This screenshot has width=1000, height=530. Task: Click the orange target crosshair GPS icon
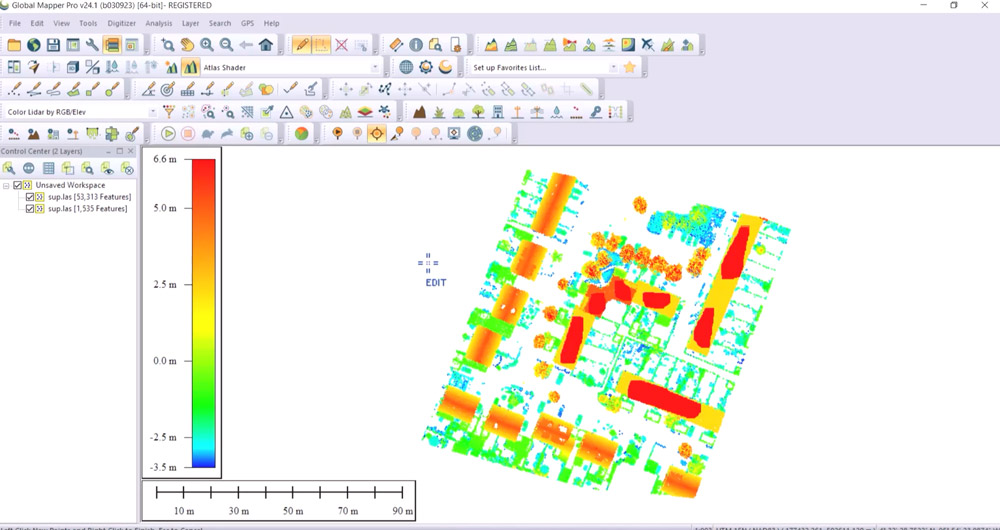click(376, 133)
